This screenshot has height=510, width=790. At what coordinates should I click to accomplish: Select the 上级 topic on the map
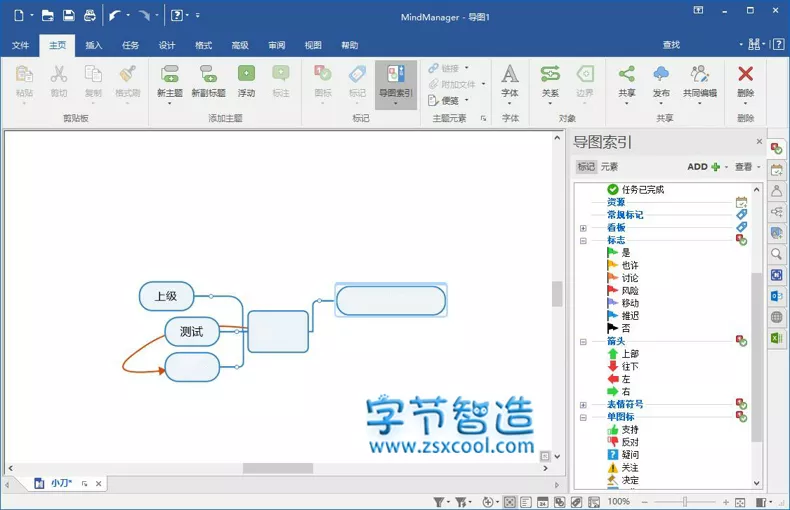[x=166, y=296]
